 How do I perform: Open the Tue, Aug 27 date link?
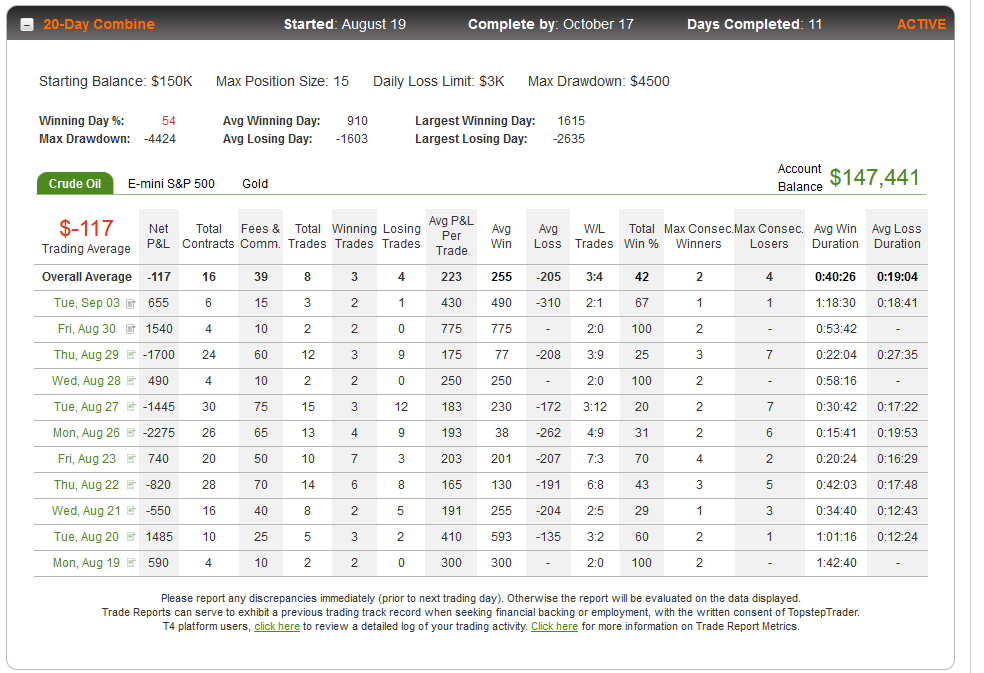tap(86, 407)
